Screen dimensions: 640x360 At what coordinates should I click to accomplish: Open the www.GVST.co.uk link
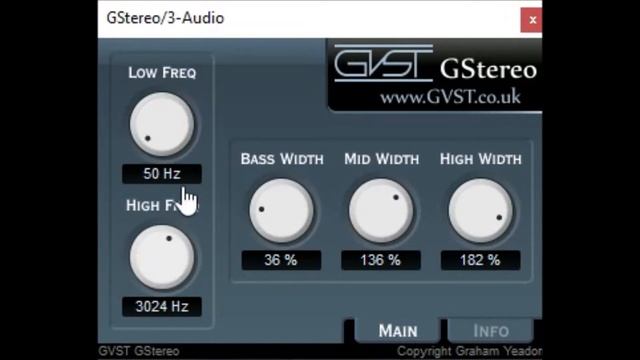point(450,97)
